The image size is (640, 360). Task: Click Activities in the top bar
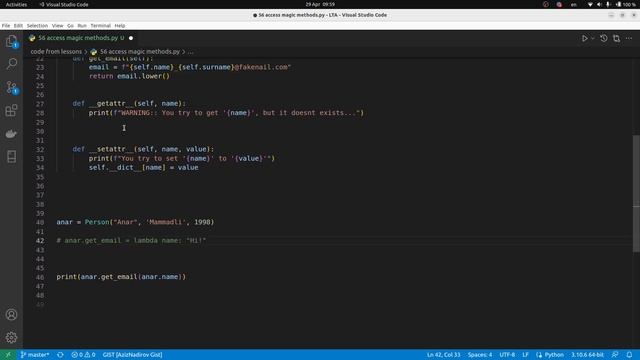point(16,4)
